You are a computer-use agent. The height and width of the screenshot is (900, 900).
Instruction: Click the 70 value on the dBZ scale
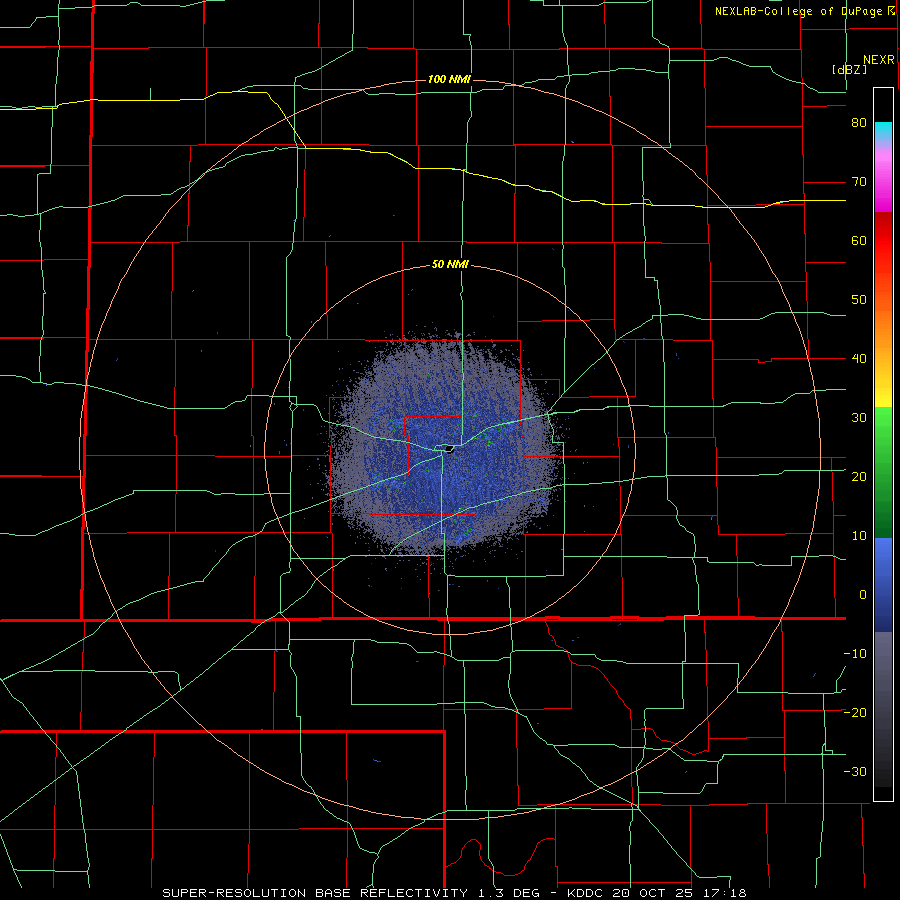(x=859, y=182)
